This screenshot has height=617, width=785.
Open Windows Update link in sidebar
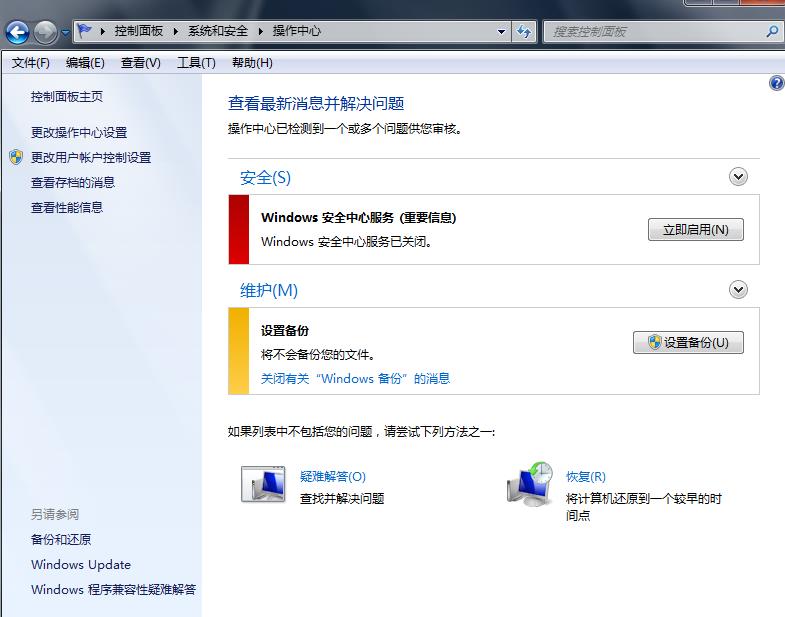pyautogui.click(x=81, y=564)
